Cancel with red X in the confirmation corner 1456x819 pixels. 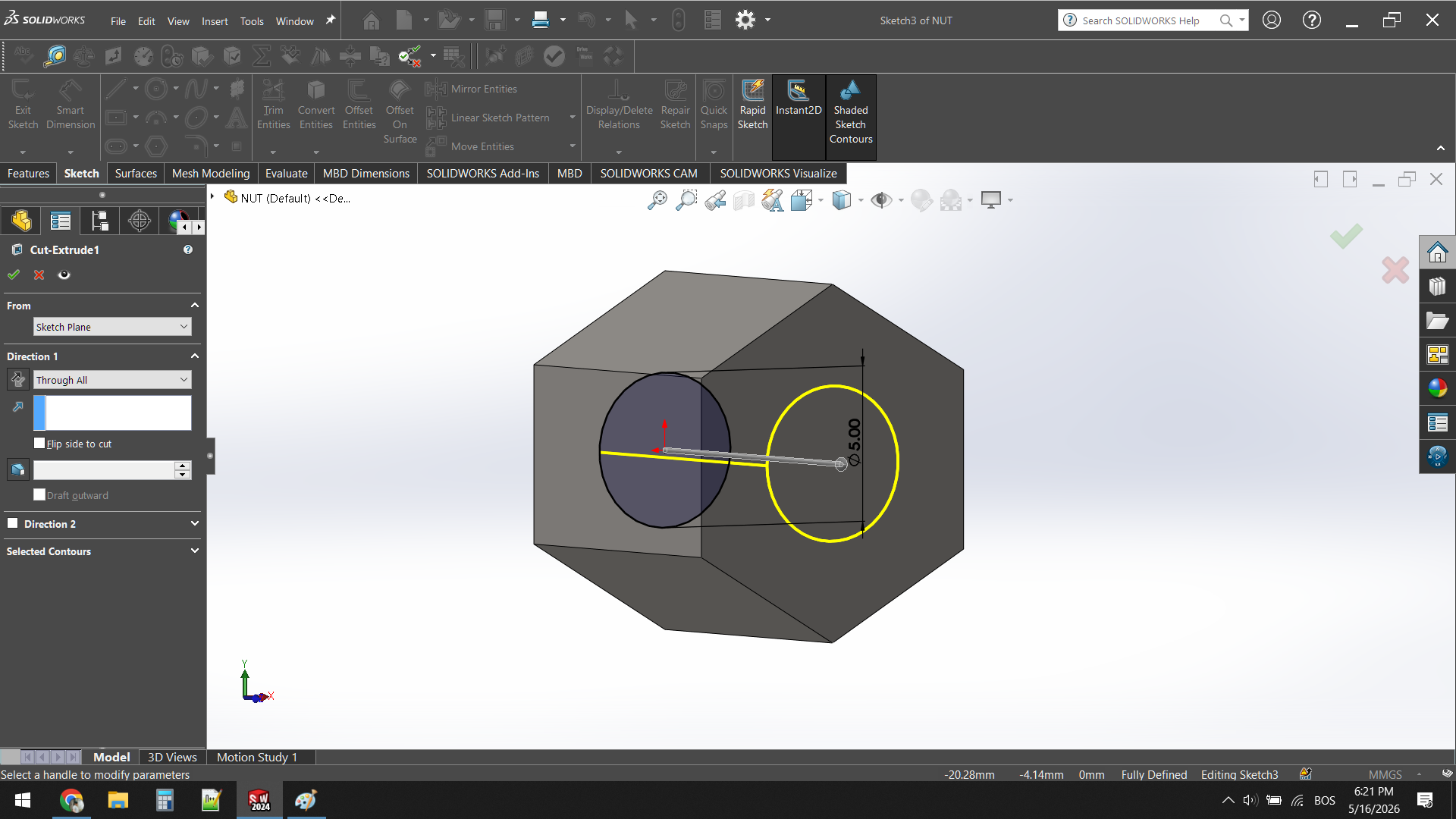pos(1395,270)
